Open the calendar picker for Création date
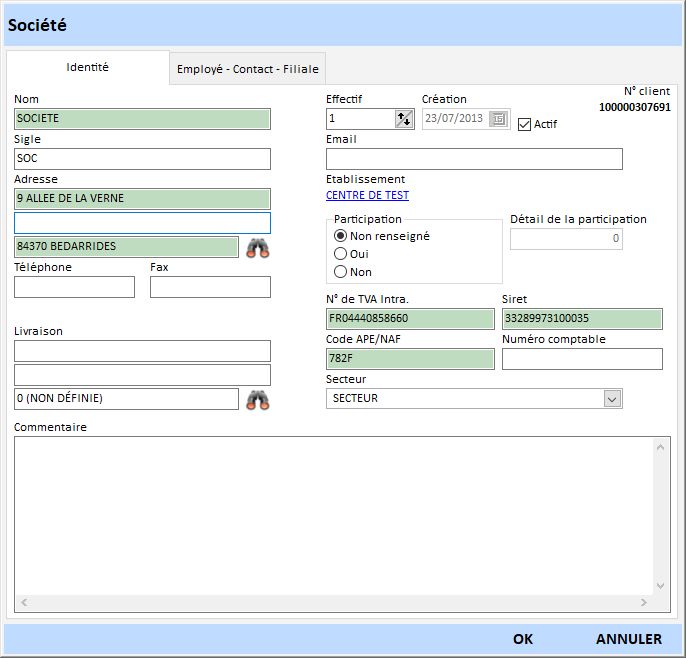Image resolution: width=686 pixels, height=658 pixels. click(x=498, y=119)
